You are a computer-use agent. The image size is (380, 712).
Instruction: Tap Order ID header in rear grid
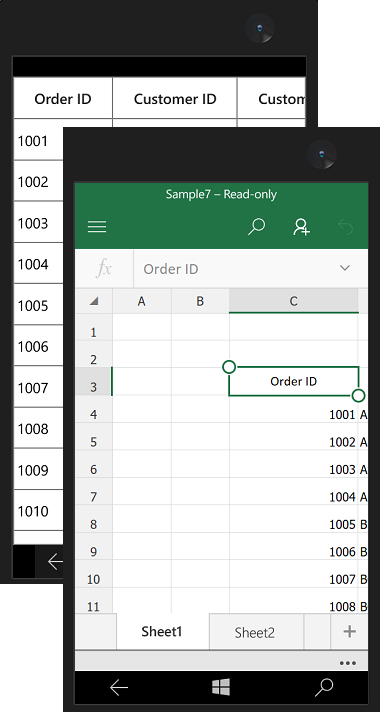(63, 99)
